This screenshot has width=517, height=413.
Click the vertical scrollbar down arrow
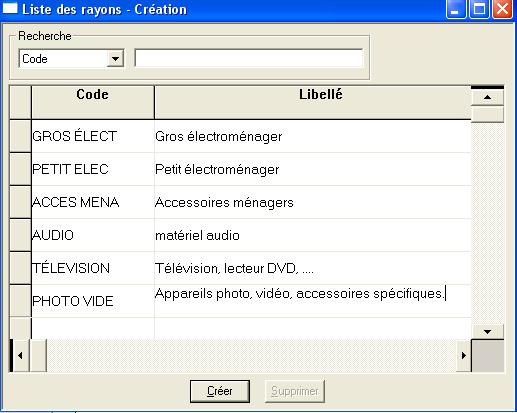[x=487, y=332]
